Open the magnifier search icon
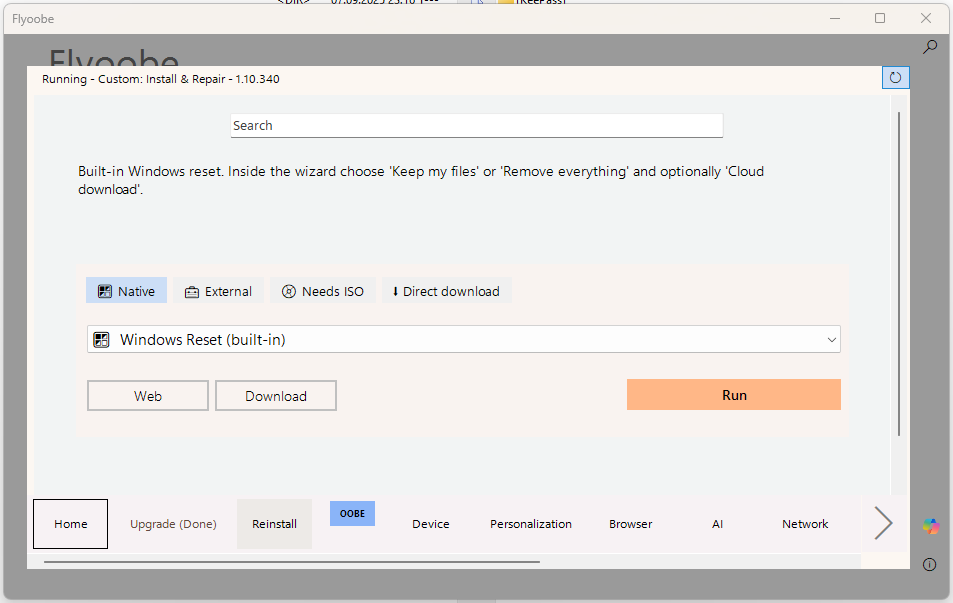This screenshot has height=603, width=953. 930,47
